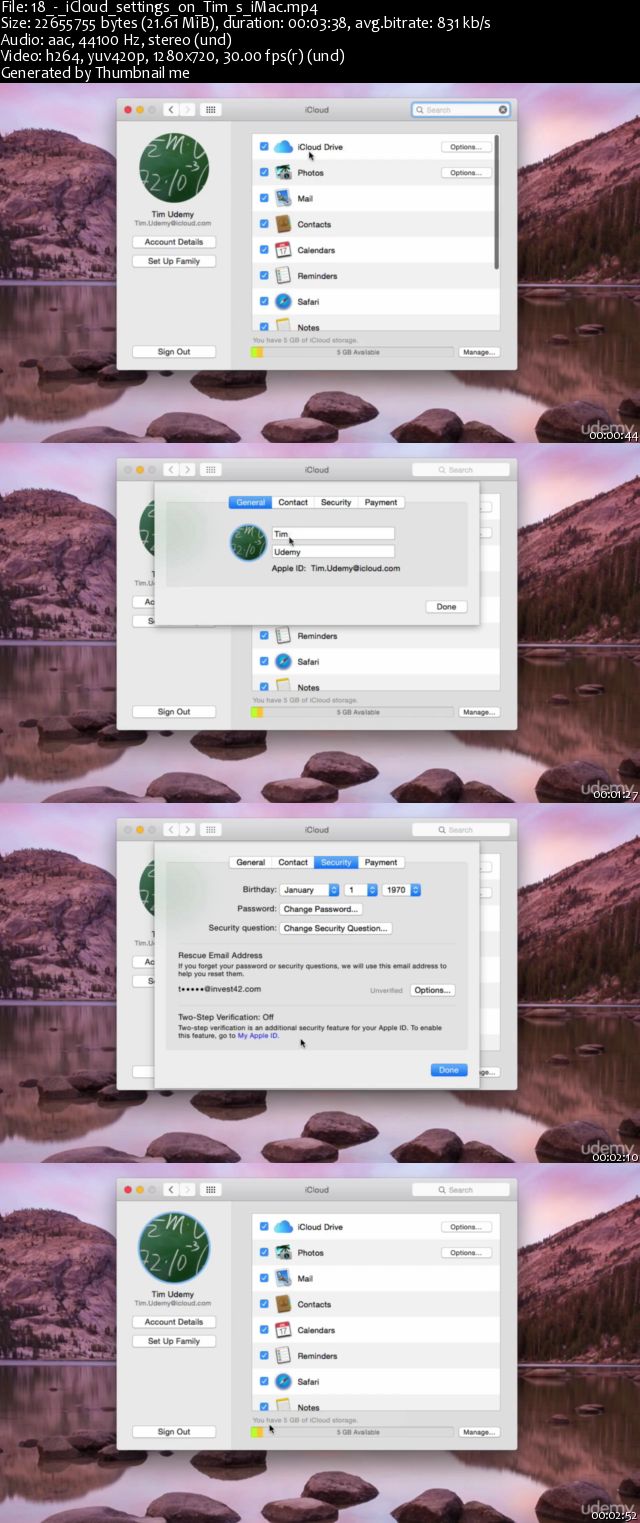Uncheck iCloud Drive checkbox in the 00:00:44 frame
The image size is (640, 1523).
click(264, 147)
